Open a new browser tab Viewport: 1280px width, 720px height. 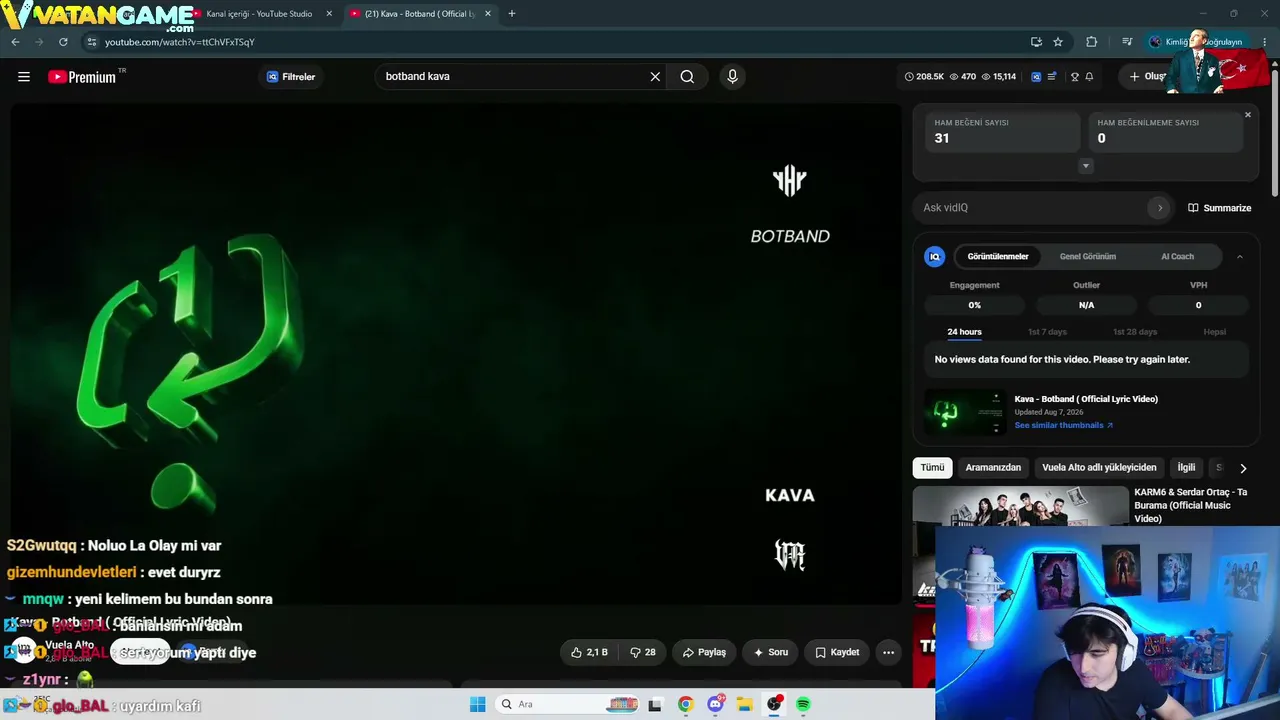click(512, 14)
